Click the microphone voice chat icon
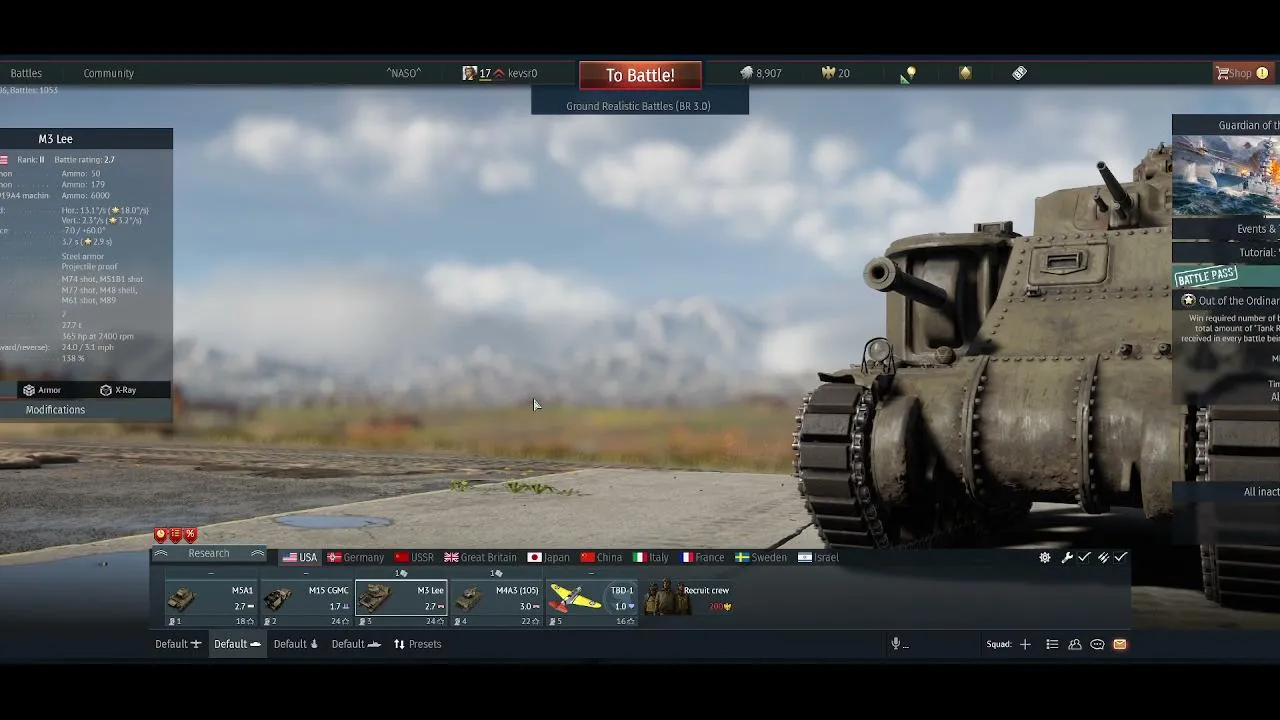 (896, 645)
